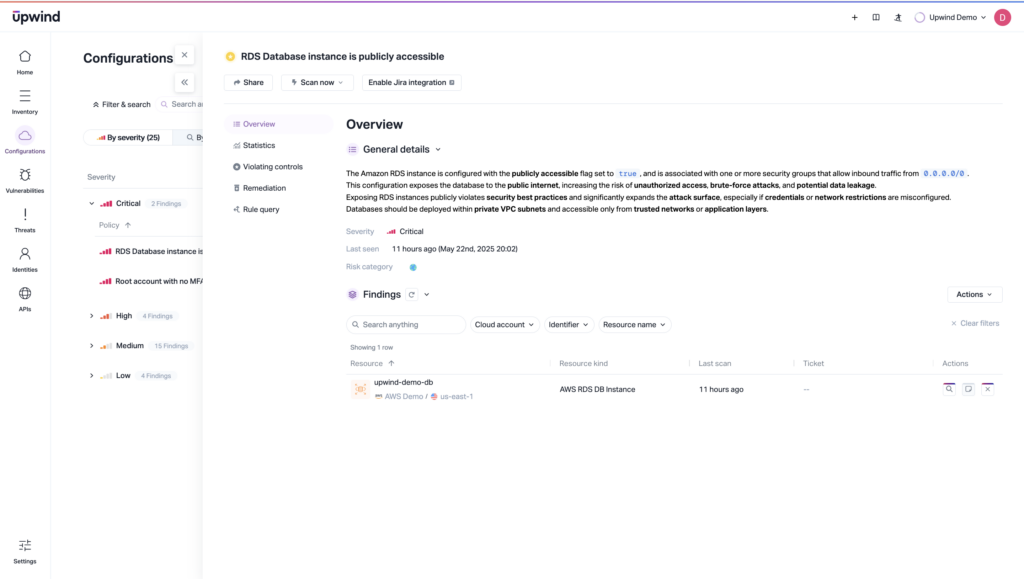Click the X action icon for upwind-demo-db
Viewport: 1024px width, 579px height.
[987, 389]
